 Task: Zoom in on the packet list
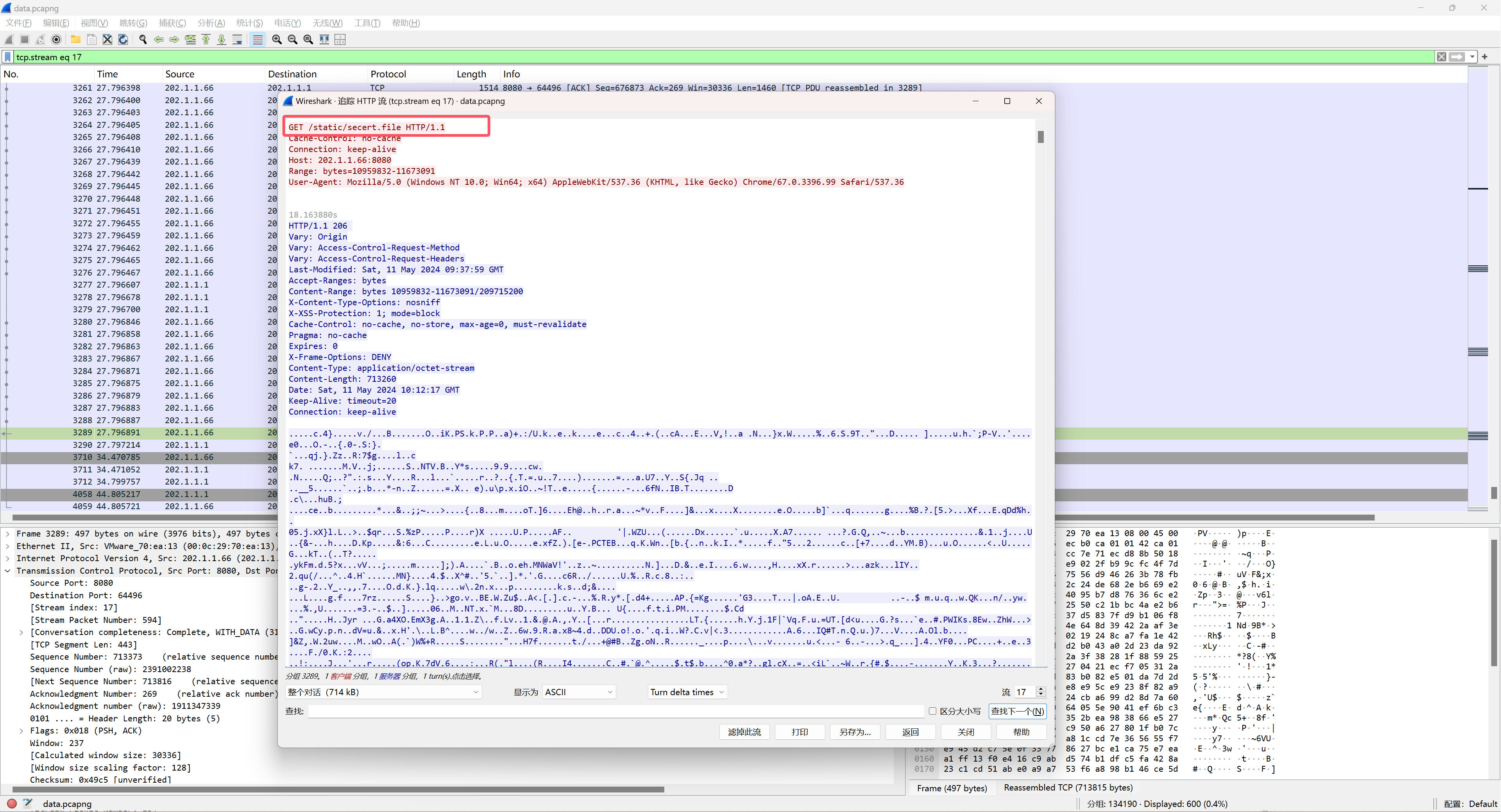click(x=277, y=39)
